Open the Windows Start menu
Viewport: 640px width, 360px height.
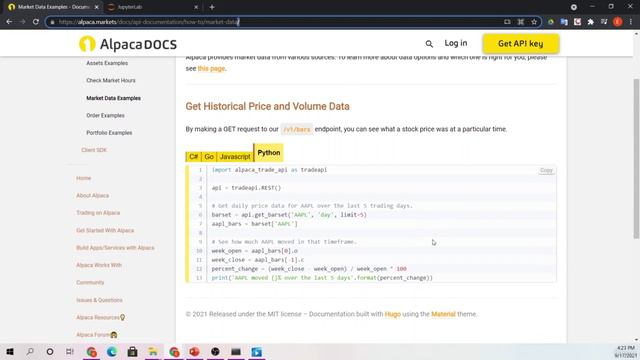tap(10, 351)
